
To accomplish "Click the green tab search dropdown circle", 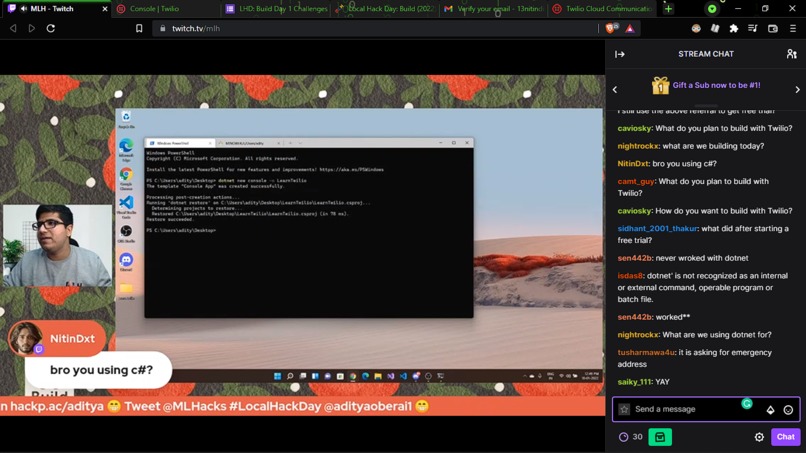I will (712, 9).
